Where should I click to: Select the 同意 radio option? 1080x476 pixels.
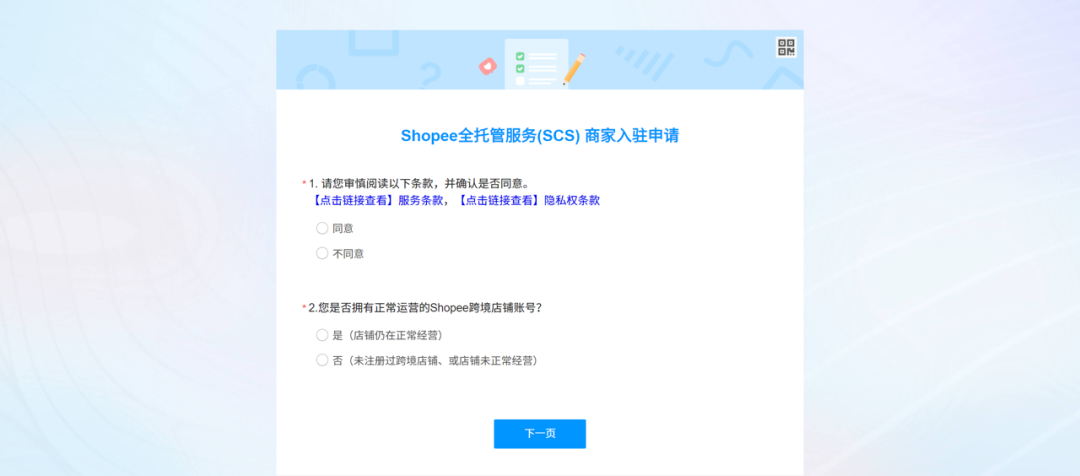pos(322,228)
